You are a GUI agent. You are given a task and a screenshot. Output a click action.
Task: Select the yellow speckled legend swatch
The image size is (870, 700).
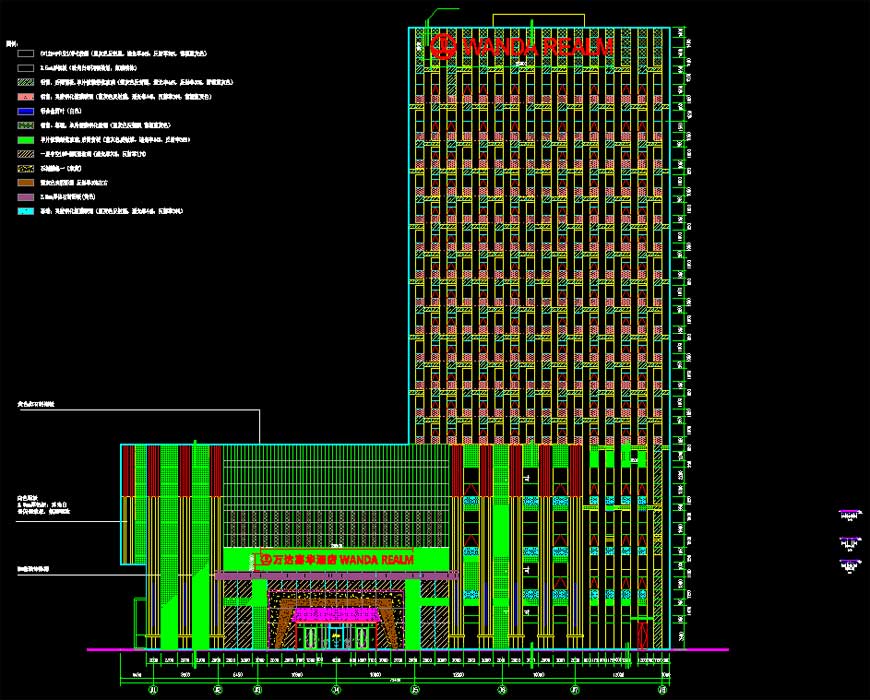pyautogui.click(x=26, y=168)
